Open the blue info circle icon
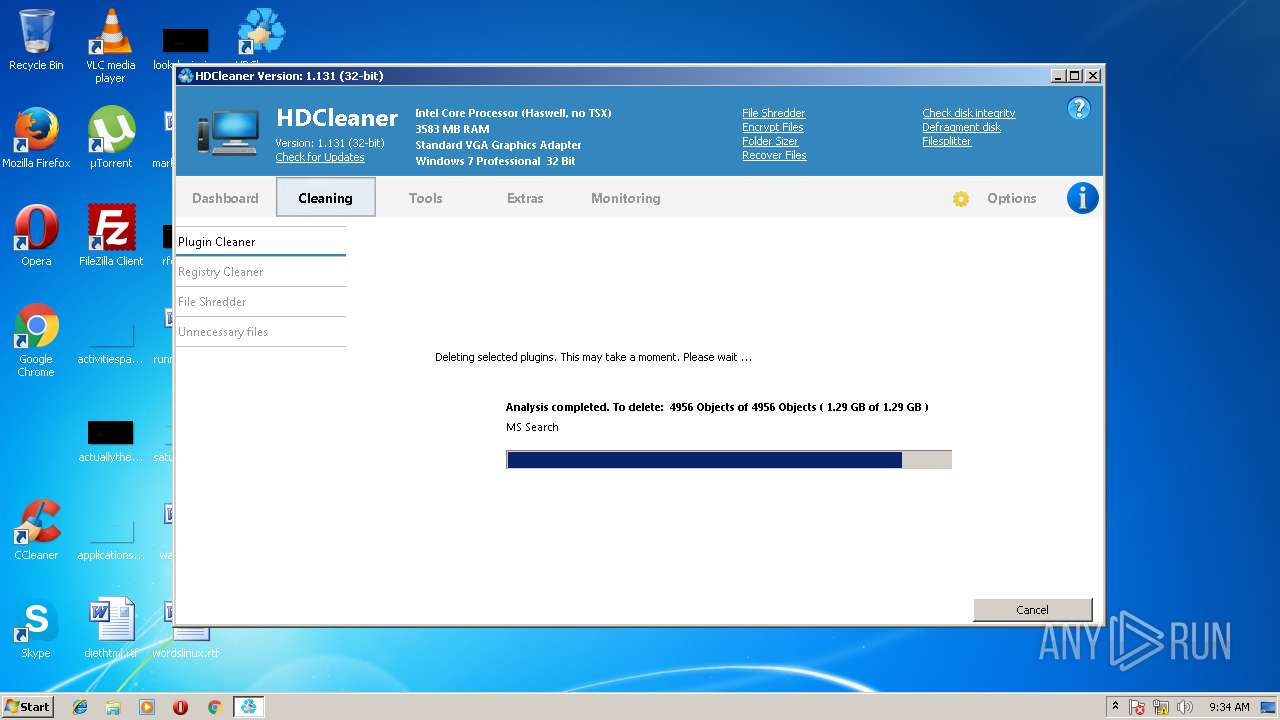This screenshot has width=1280, height=720. pyautogui.click(x=1083, y=198)
